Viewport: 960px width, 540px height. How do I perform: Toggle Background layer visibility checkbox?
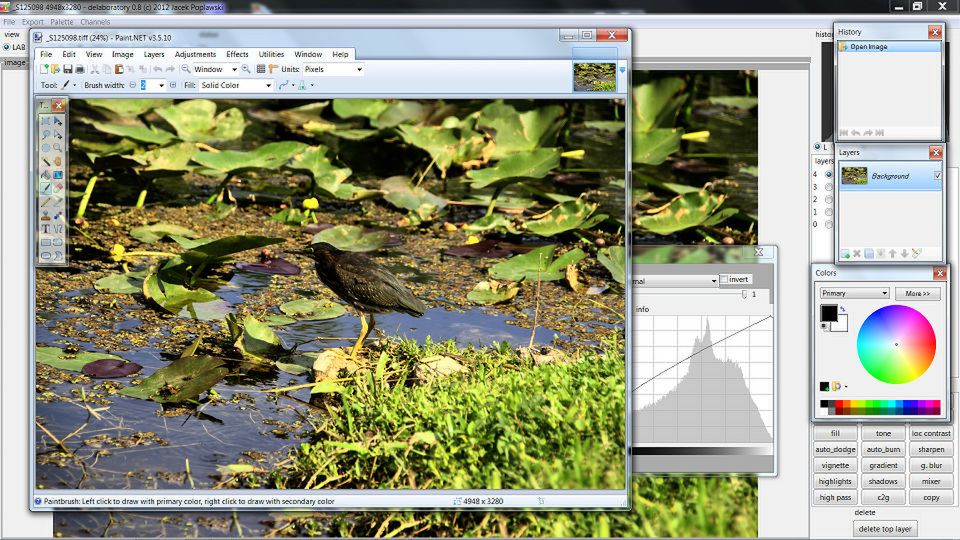click(x=937, y=176)
